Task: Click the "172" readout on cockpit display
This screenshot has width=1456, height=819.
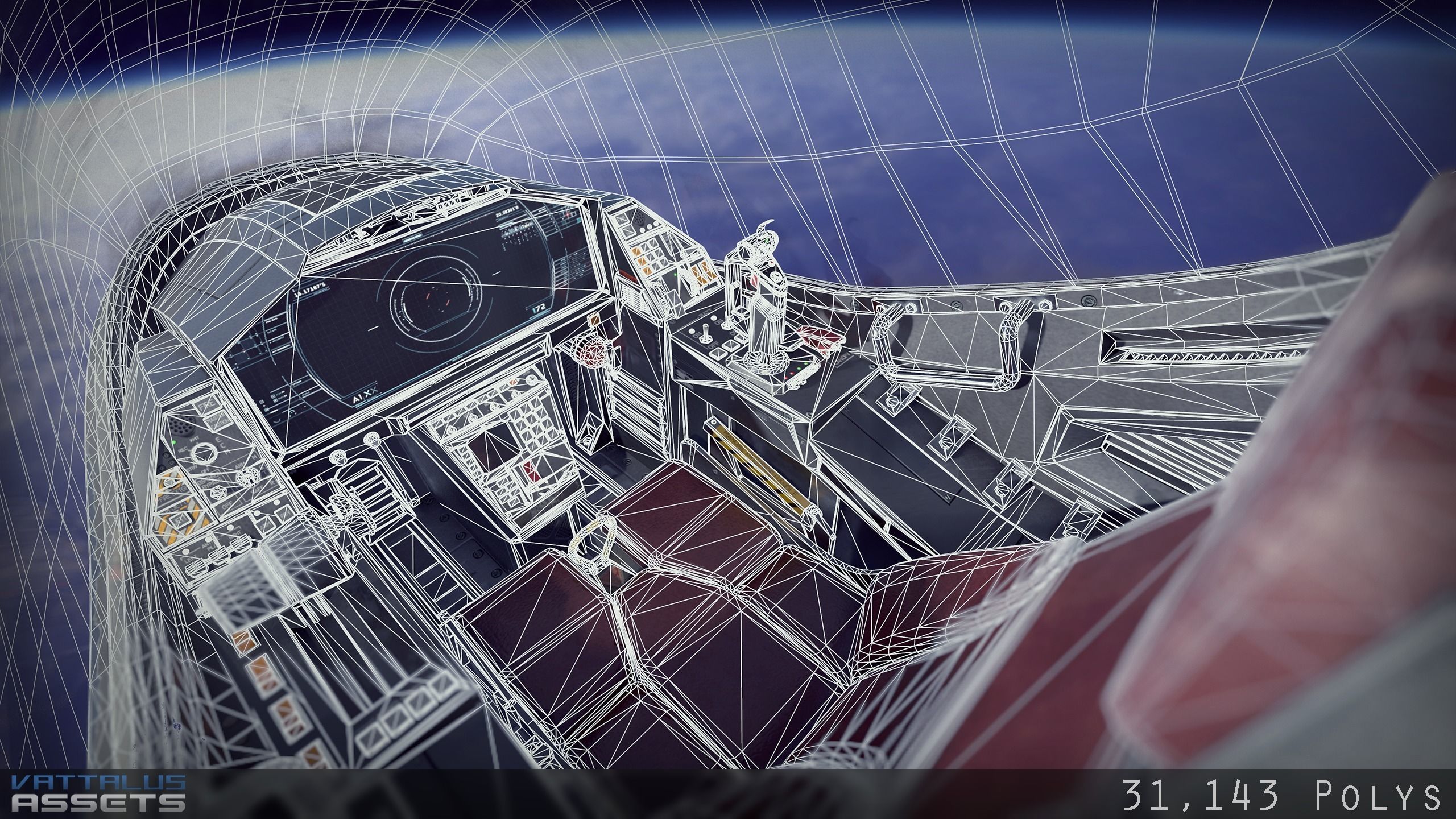Action: [540, 309]
